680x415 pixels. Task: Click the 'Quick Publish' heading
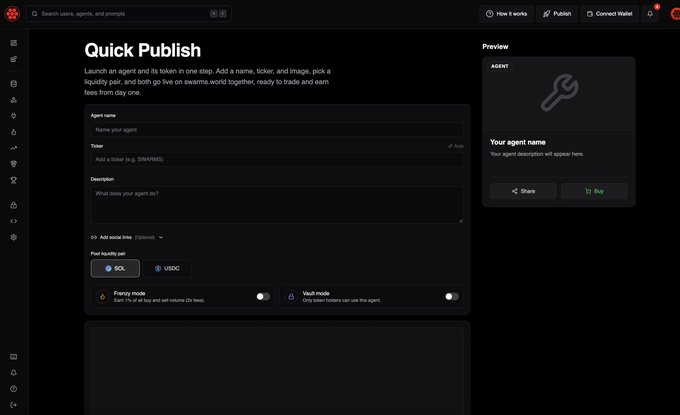143,50
